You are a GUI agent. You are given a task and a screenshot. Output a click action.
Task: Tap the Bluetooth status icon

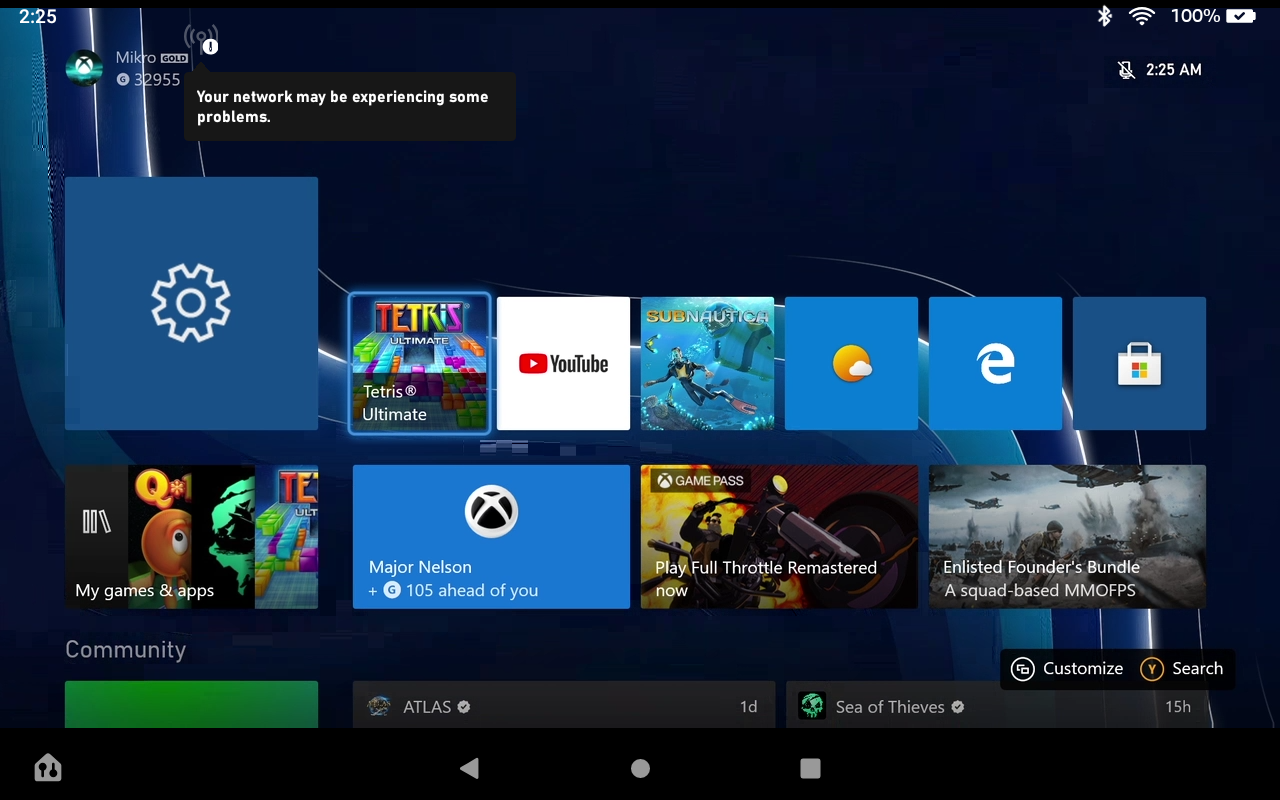click(x=1105, y=16)
